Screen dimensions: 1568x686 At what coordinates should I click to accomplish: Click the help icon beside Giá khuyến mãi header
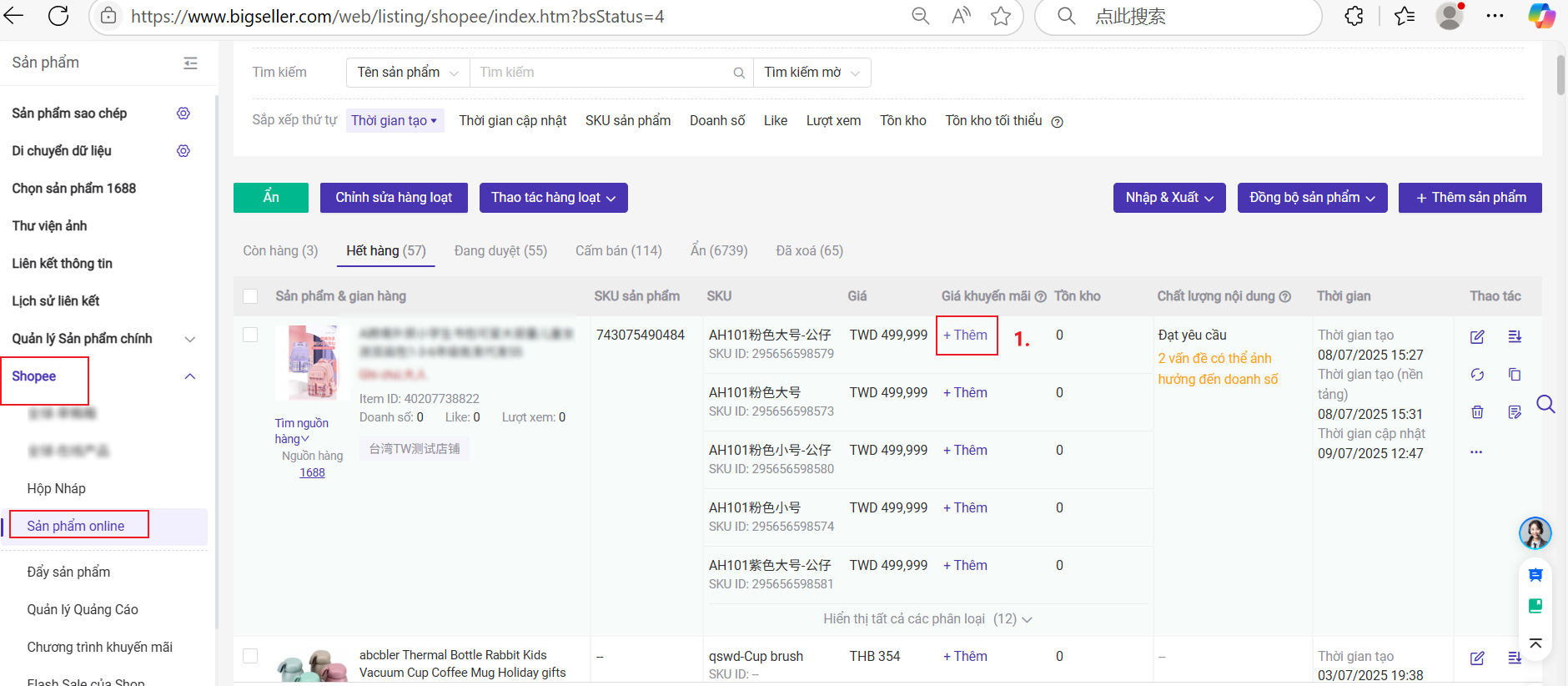pyautogui.click(x=1040, y=296)
